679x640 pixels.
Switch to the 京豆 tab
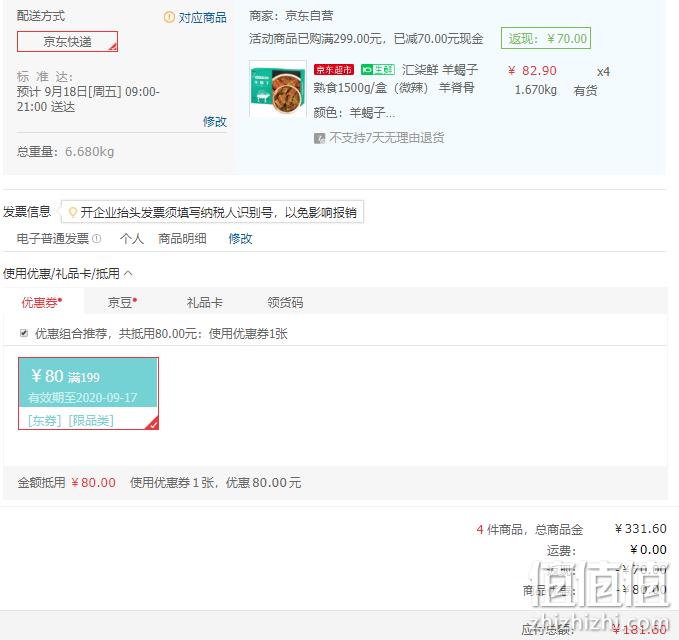122,302
